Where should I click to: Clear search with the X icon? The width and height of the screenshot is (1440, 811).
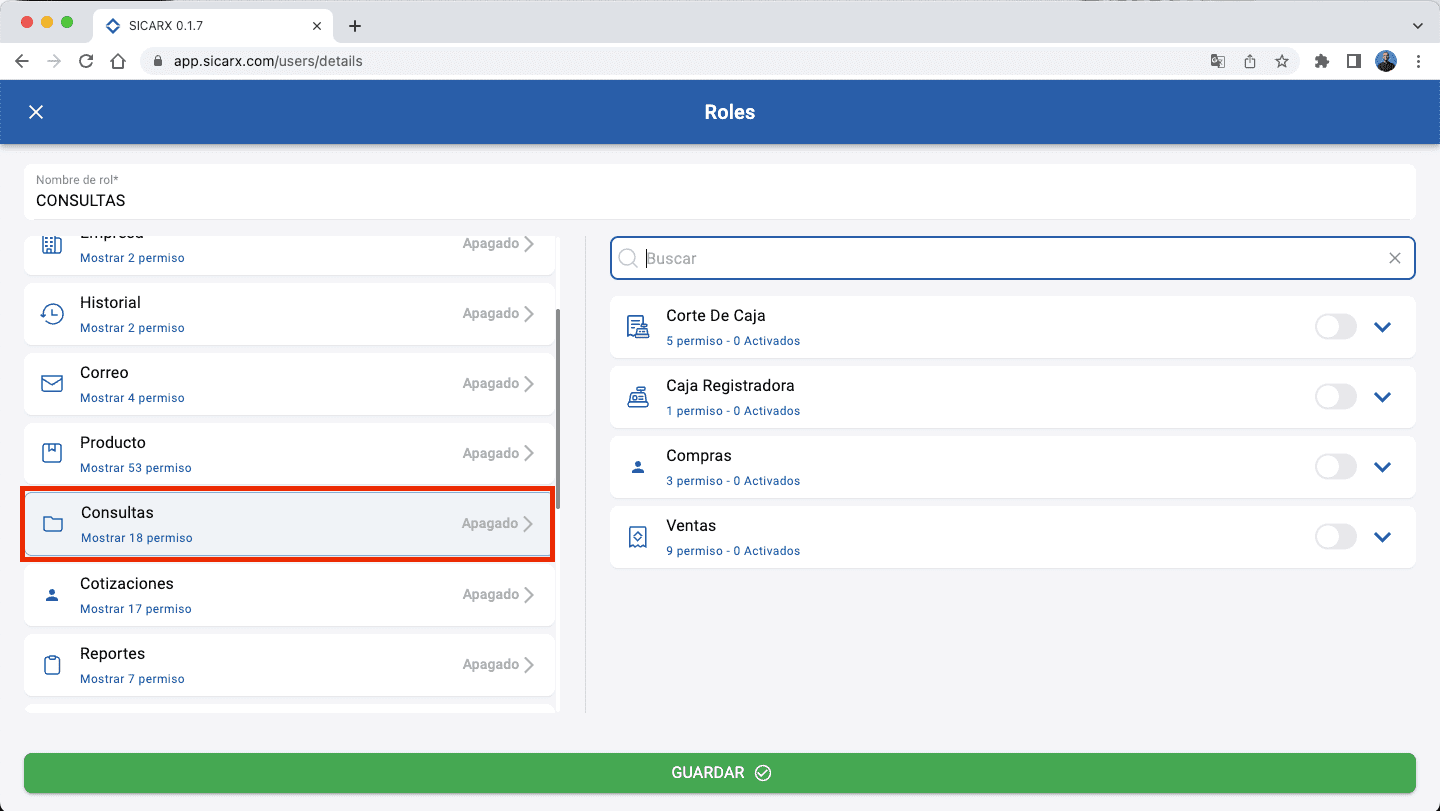click(1395, 258)
